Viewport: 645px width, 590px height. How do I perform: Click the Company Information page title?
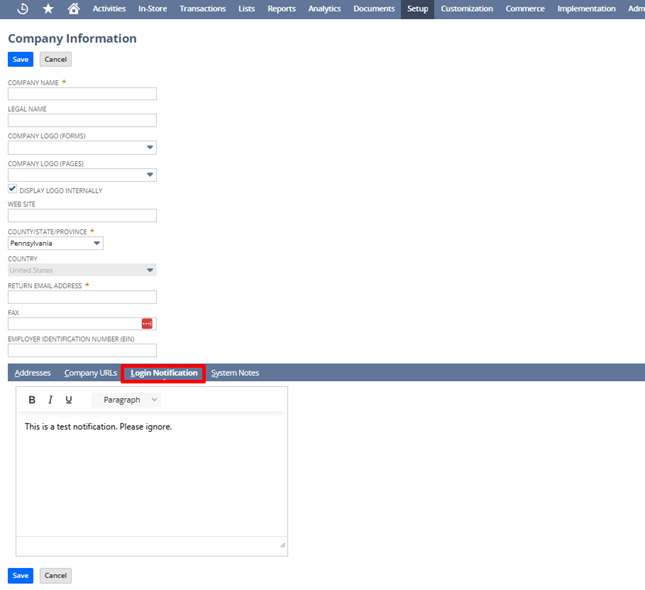tap(72, 38)
